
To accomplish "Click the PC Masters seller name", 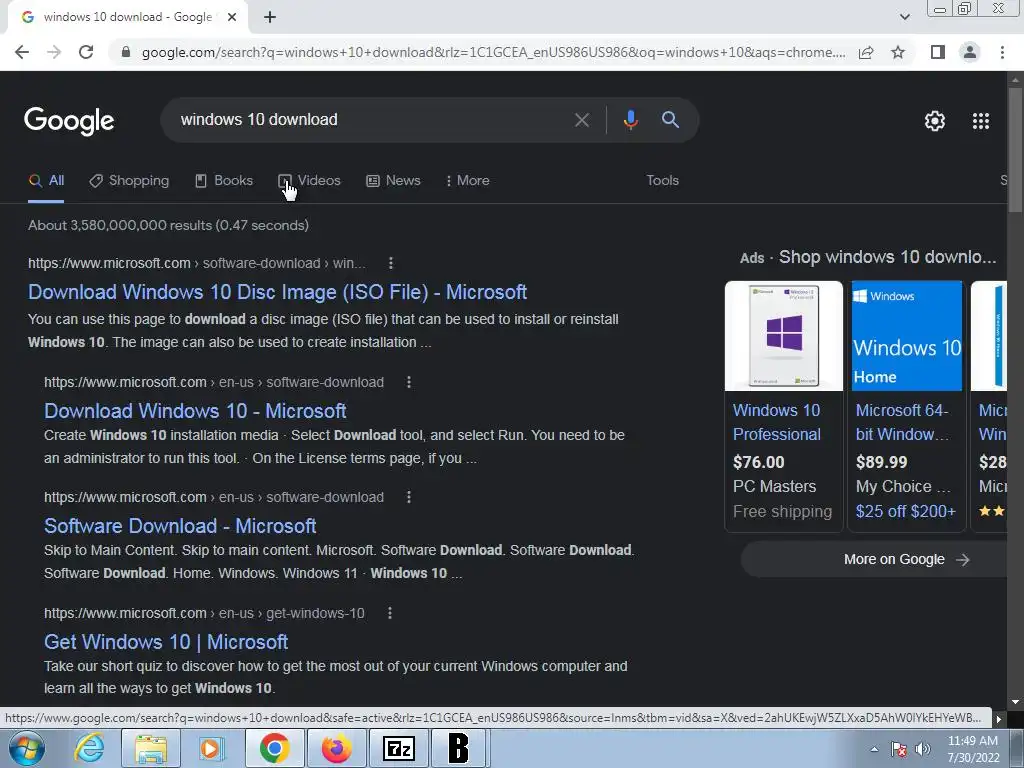I will (775, 487).
